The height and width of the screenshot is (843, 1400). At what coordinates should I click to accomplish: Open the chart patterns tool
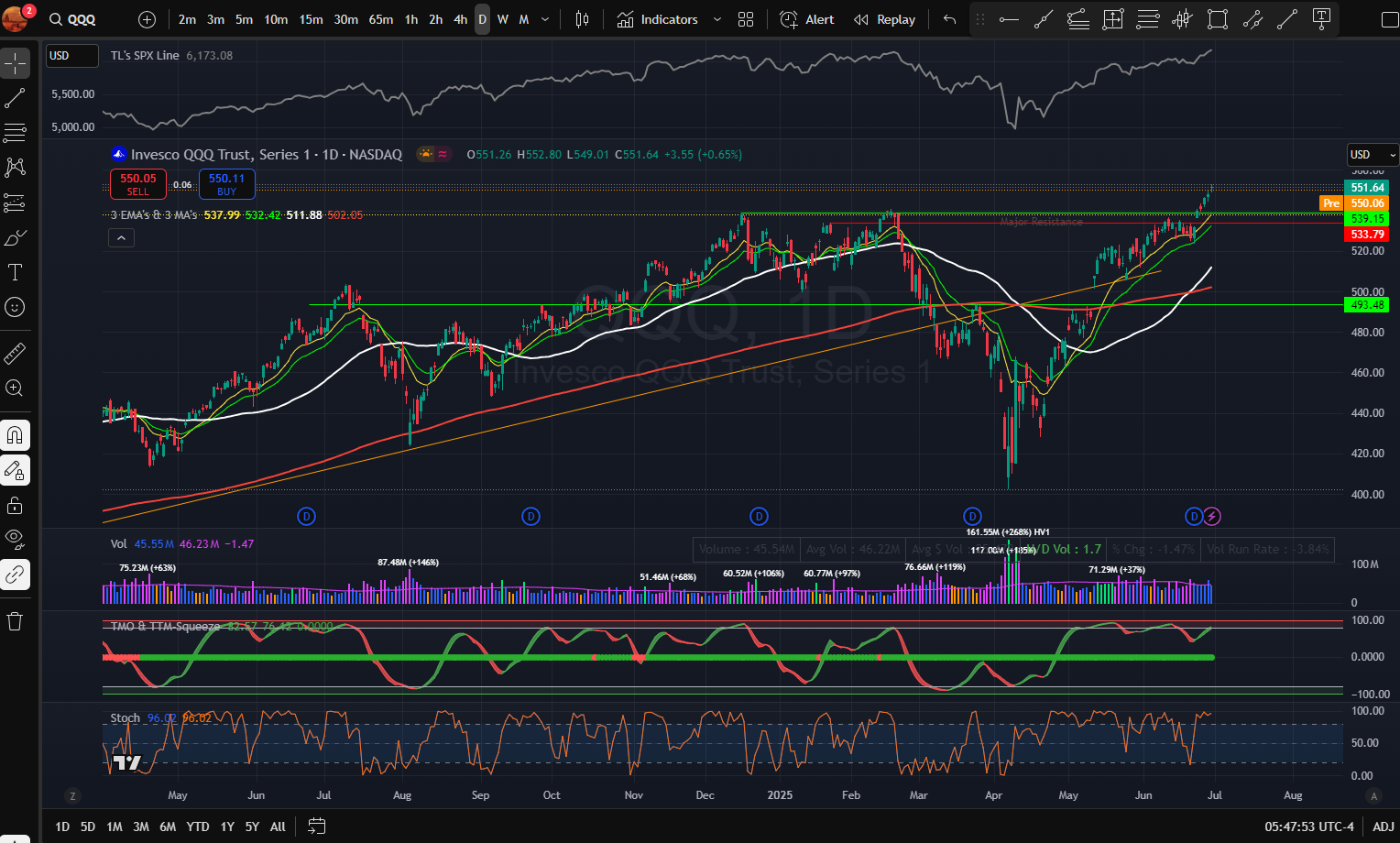(x=15, y=168)
